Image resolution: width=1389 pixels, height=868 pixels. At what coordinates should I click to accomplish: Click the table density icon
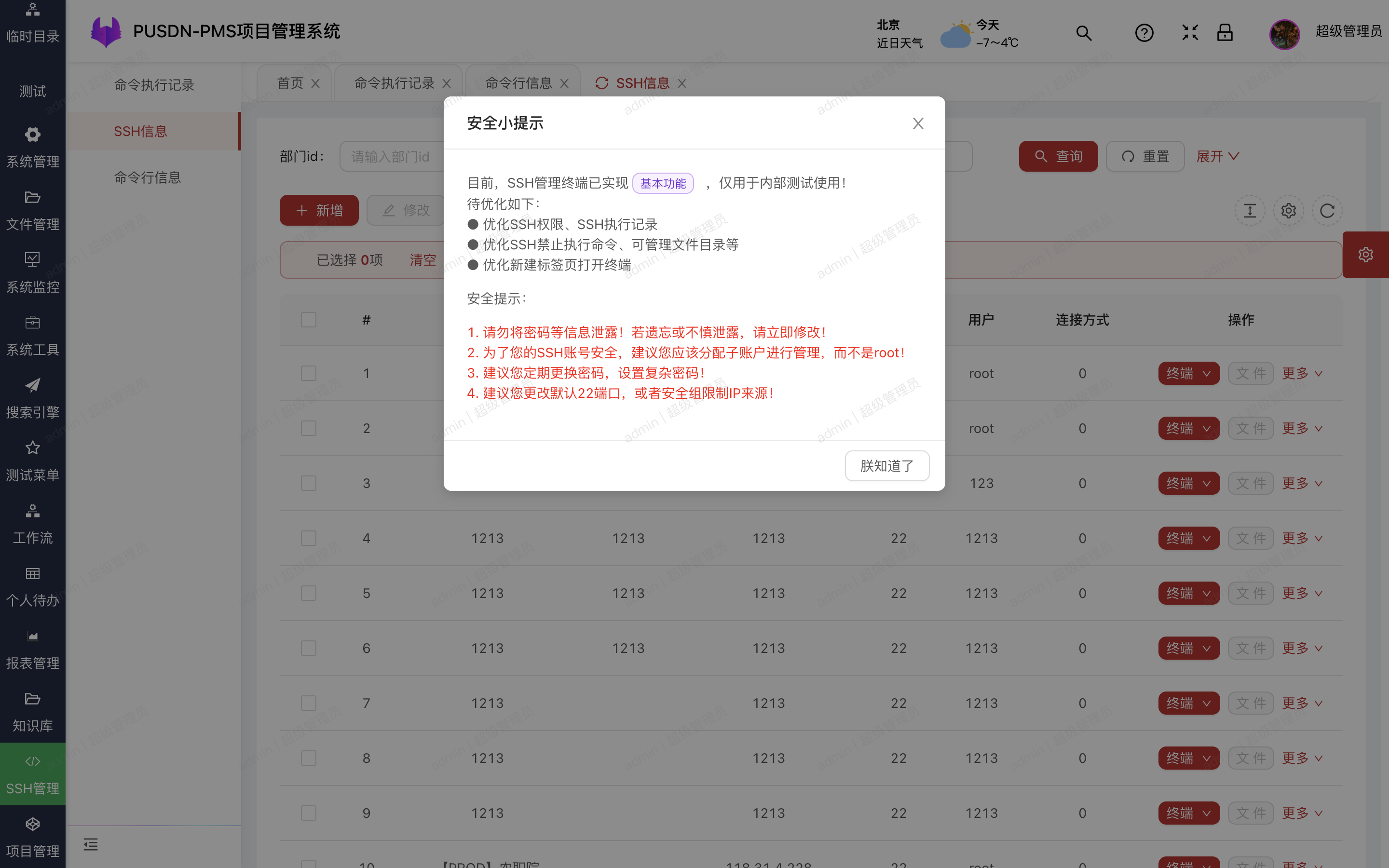(x=1250, y=211)
